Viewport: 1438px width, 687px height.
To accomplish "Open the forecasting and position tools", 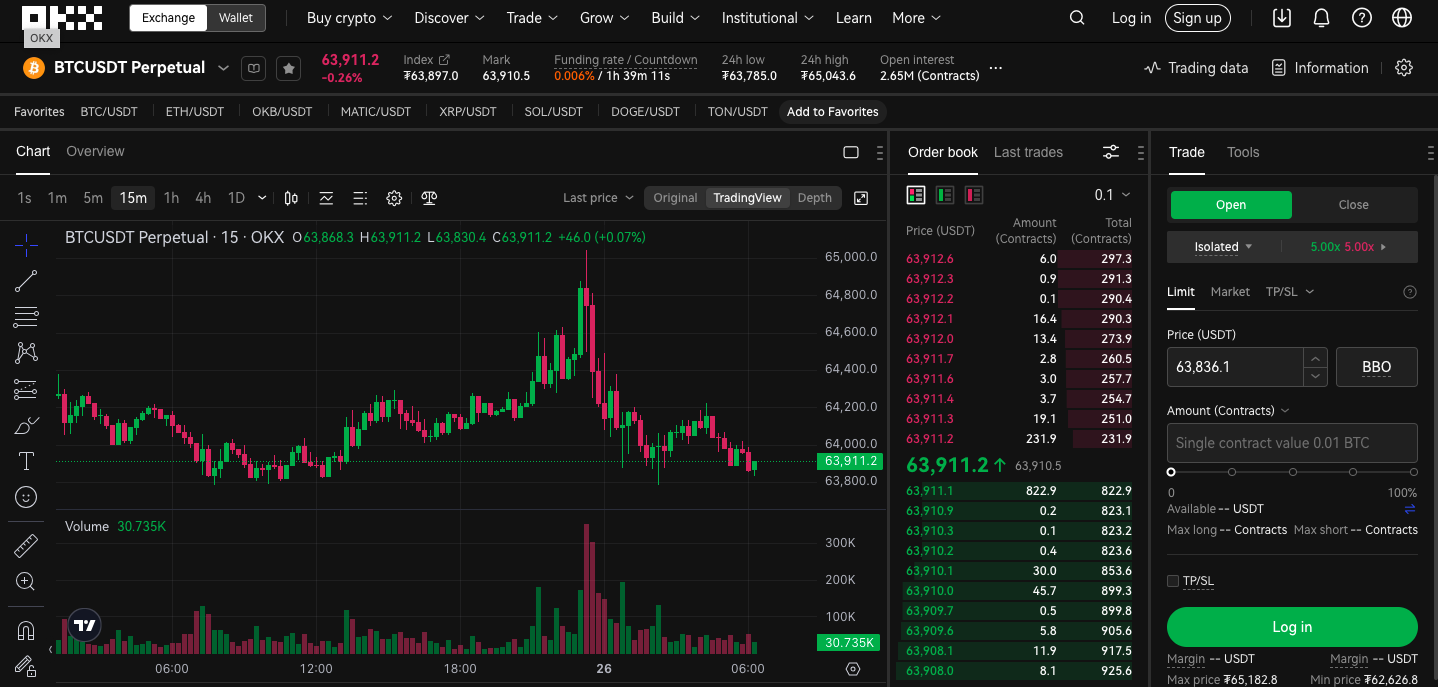I will coord(26,389).
